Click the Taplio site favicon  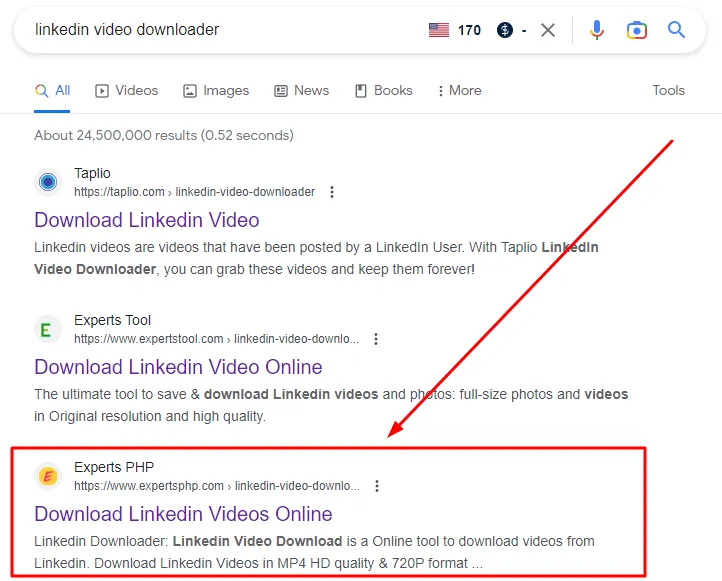48,182
